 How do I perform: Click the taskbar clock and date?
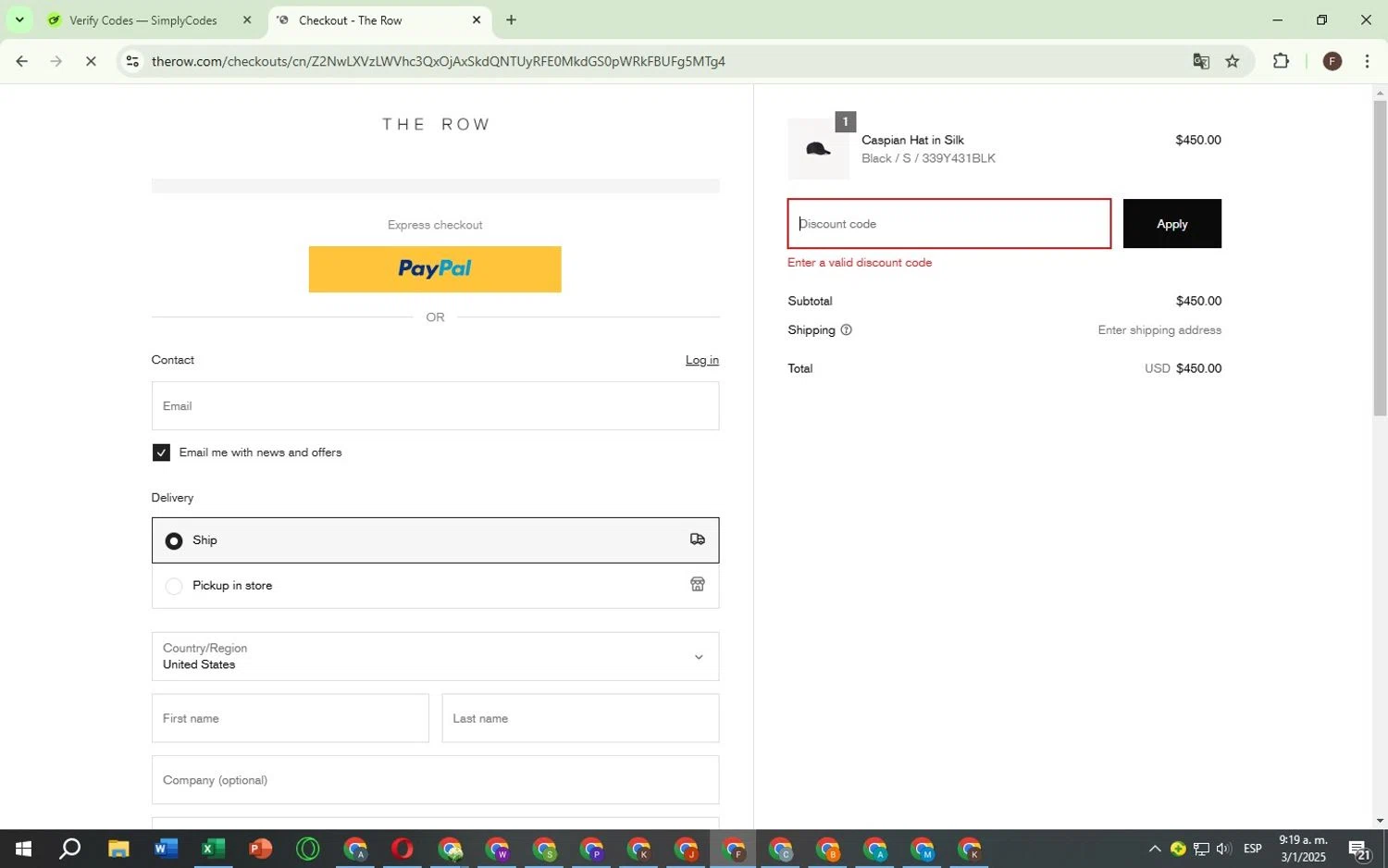[x=1303, y=849]
